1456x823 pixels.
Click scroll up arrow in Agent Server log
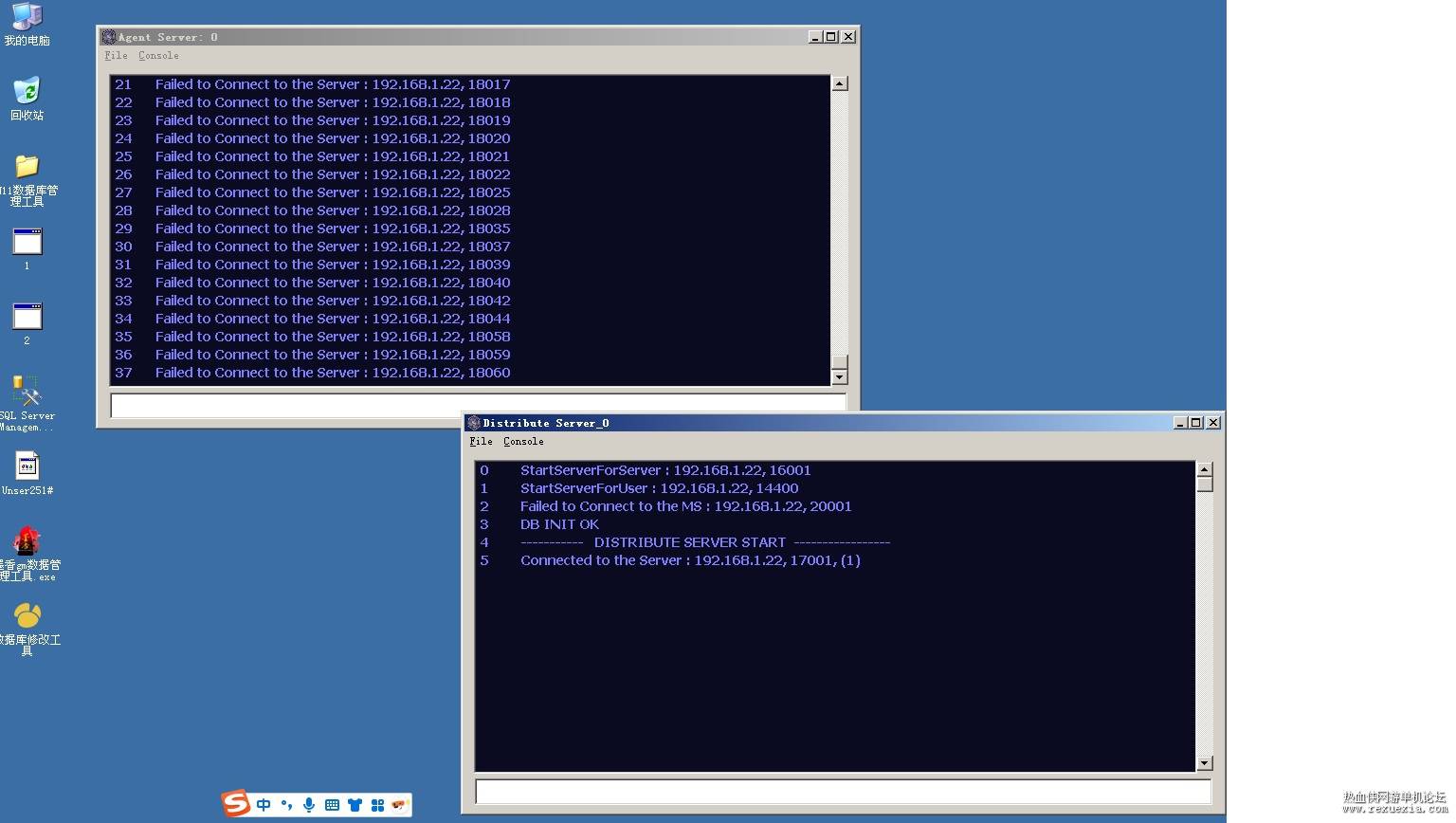coord(839,83)
